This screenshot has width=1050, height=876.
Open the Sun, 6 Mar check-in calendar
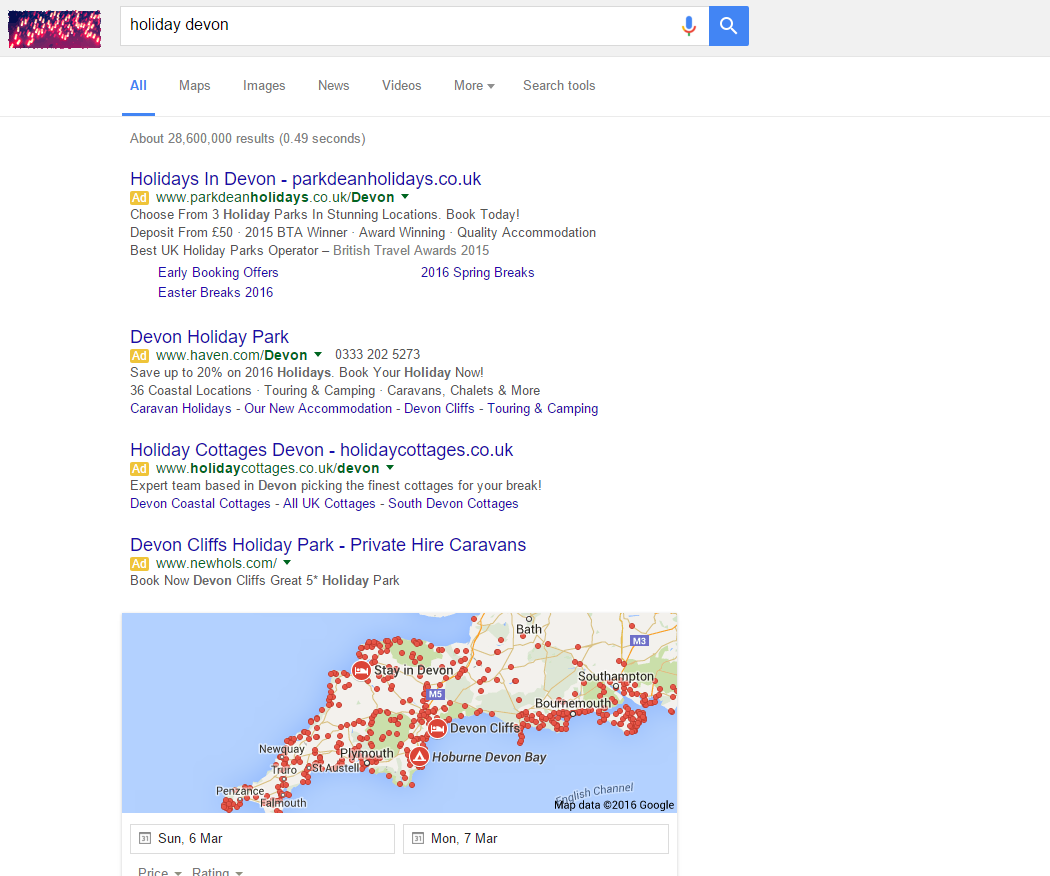(144, 838)
